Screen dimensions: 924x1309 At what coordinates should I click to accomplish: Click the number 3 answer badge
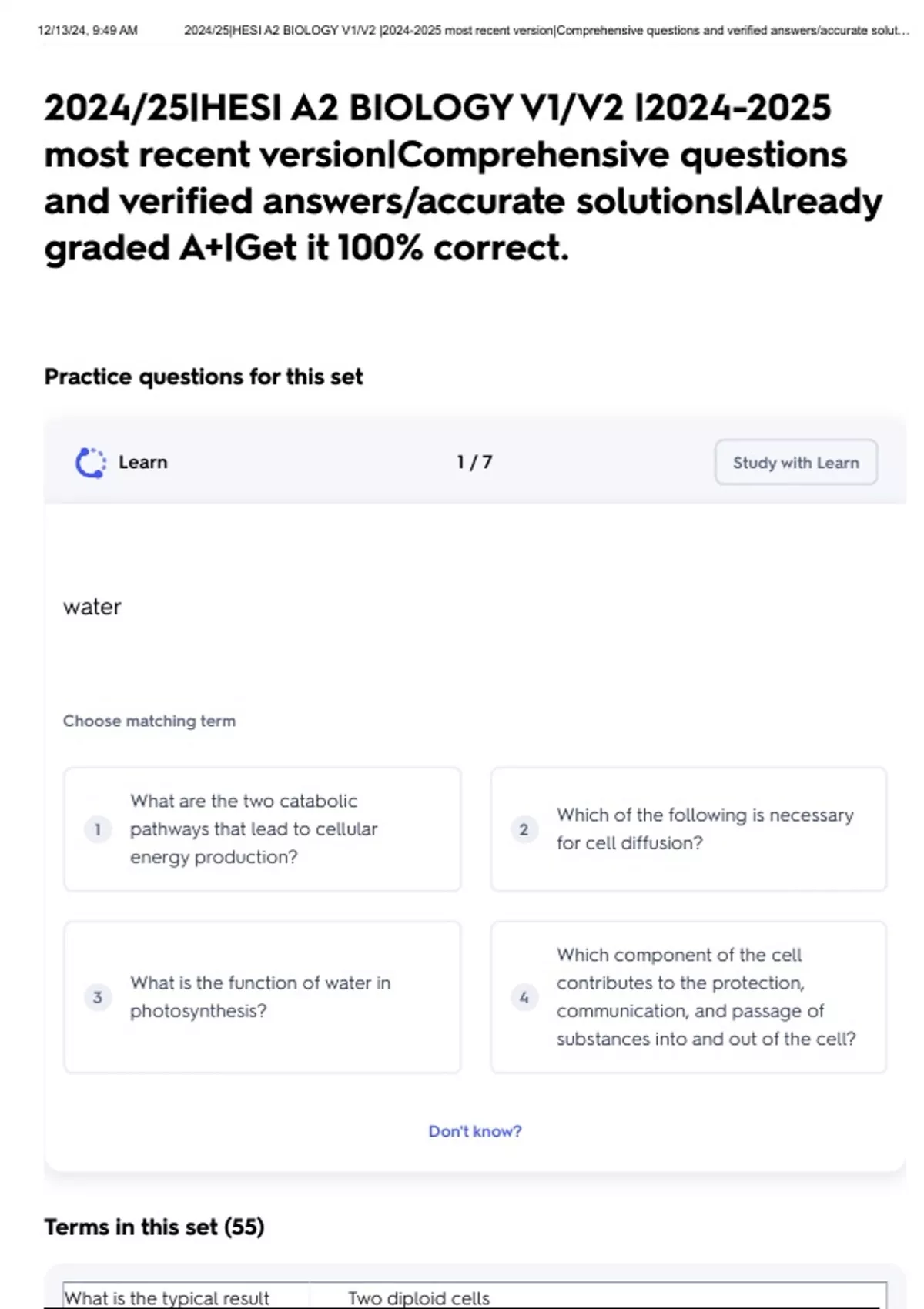point(98,997)
